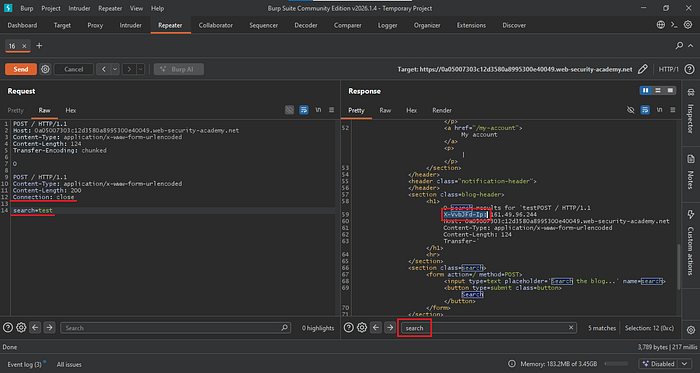
Task: Open All issues panel
Action: 69,365
